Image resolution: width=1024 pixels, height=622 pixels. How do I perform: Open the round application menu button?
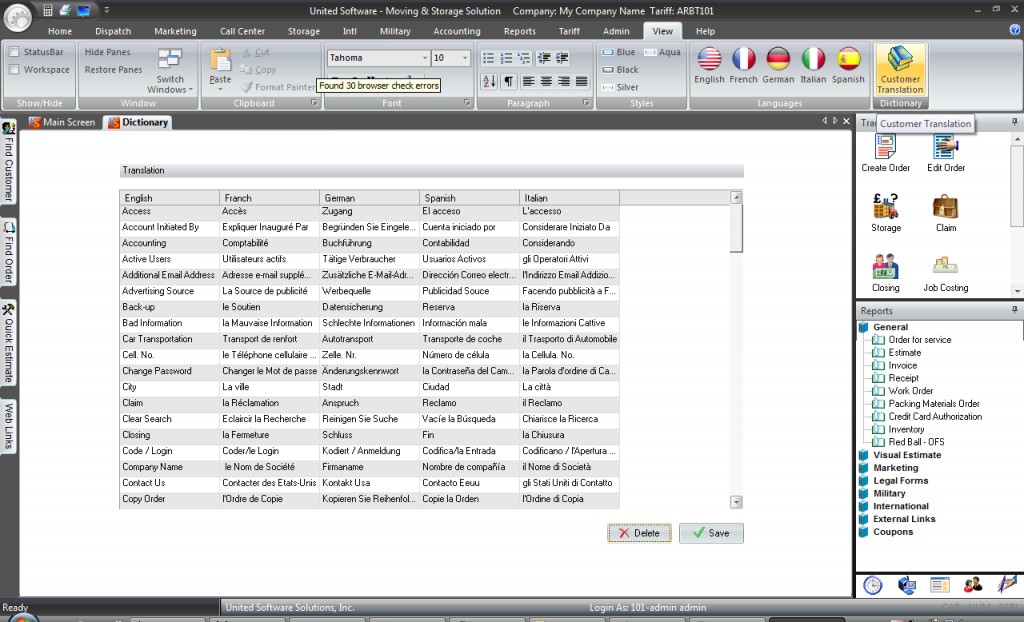click(x=18, y=18)
